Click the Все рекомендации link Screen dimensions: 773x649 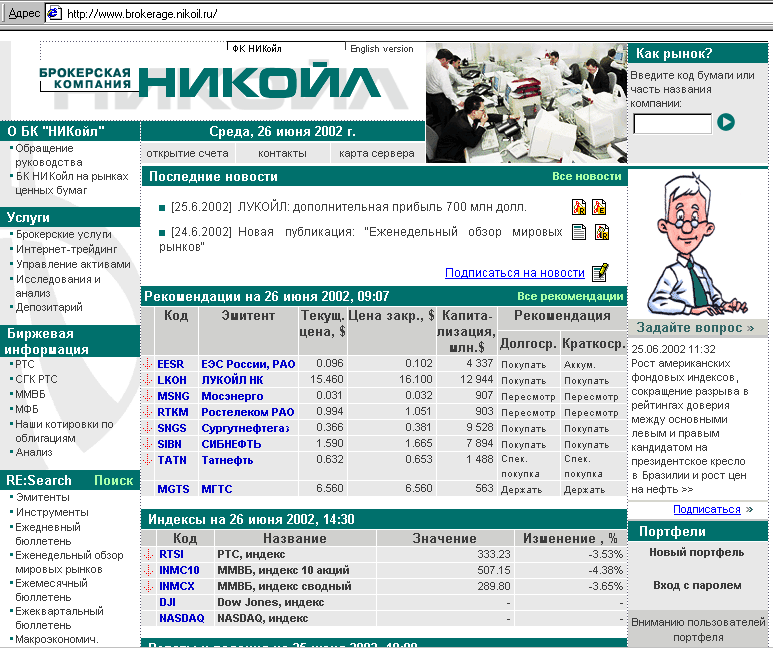coord(570,296)
